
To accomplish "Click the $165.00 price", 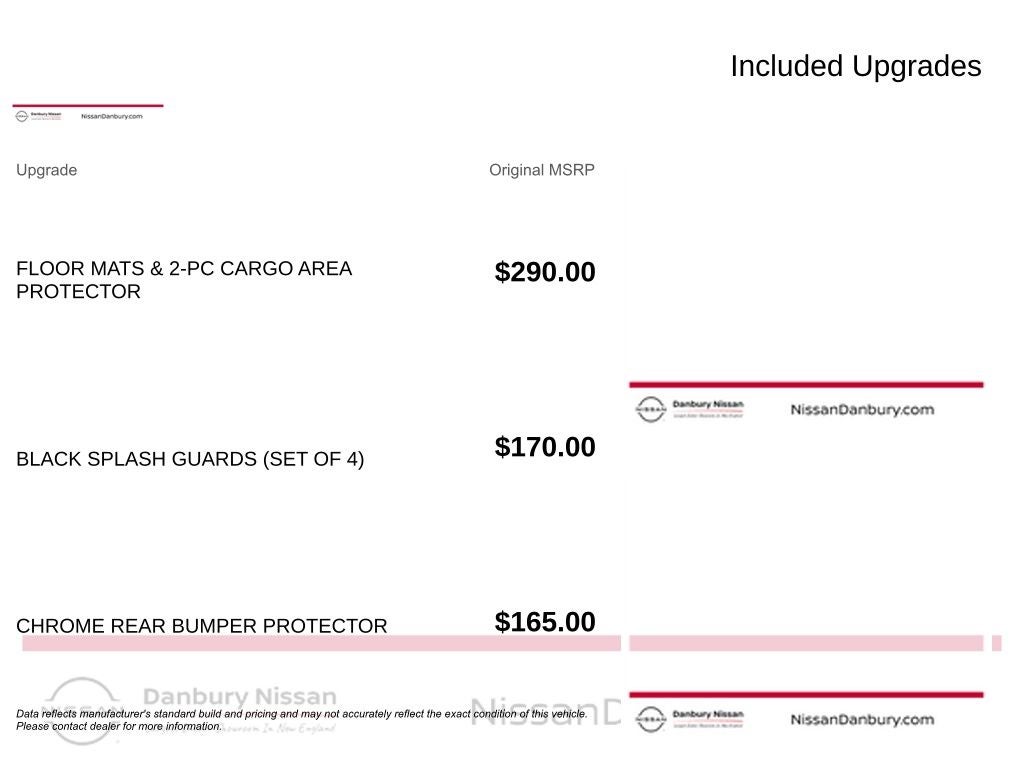I will coord(544,622).
